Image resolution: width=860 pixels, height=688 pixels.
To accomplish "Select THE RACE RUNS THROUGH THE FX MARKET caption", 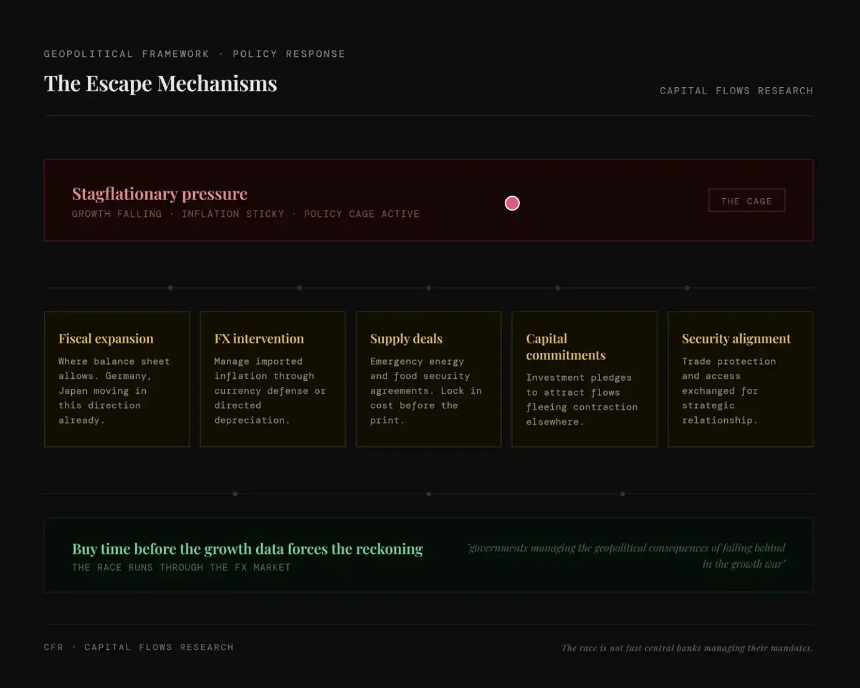I will (181, 568).
